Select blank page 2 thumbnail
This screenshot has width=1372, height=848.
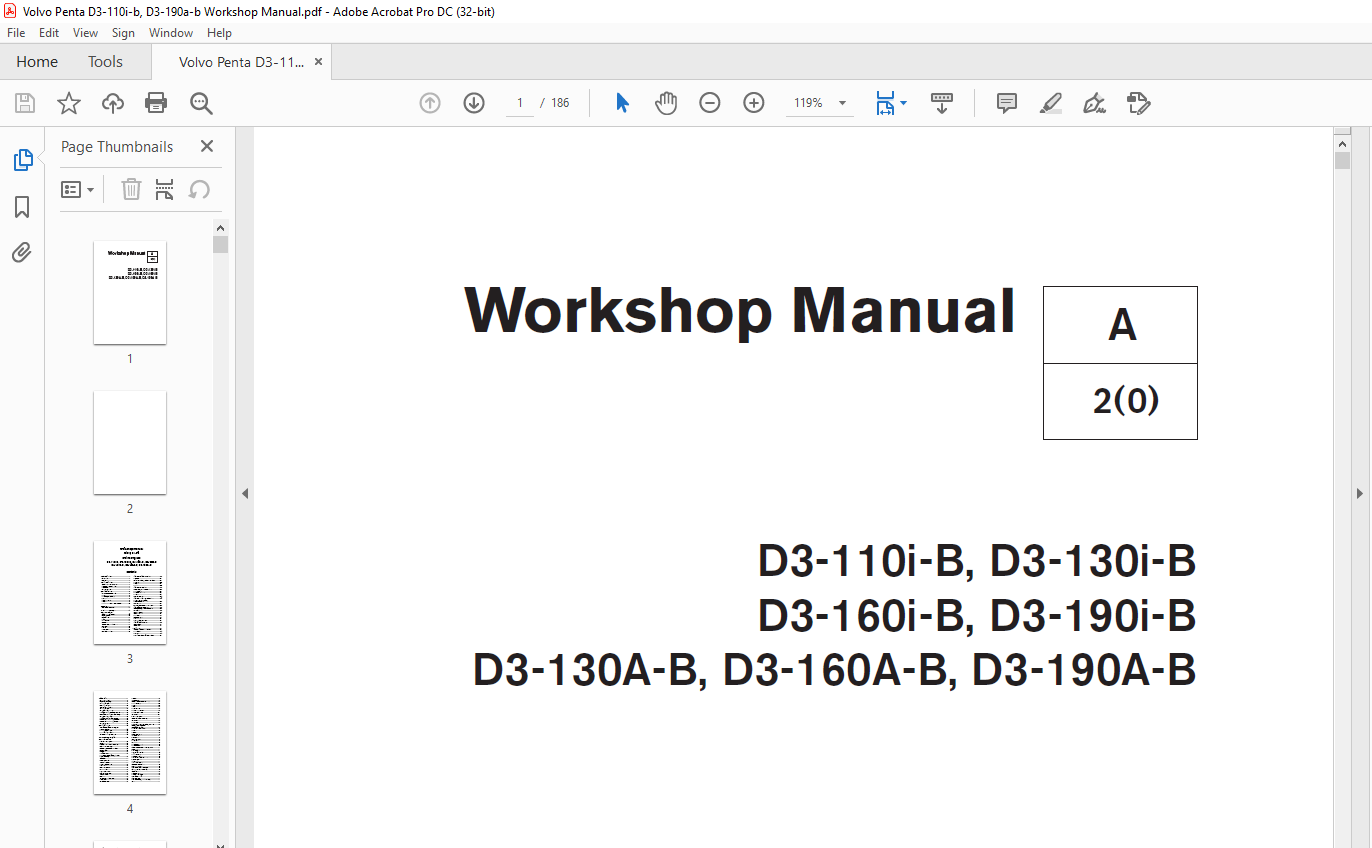point(130,442)
